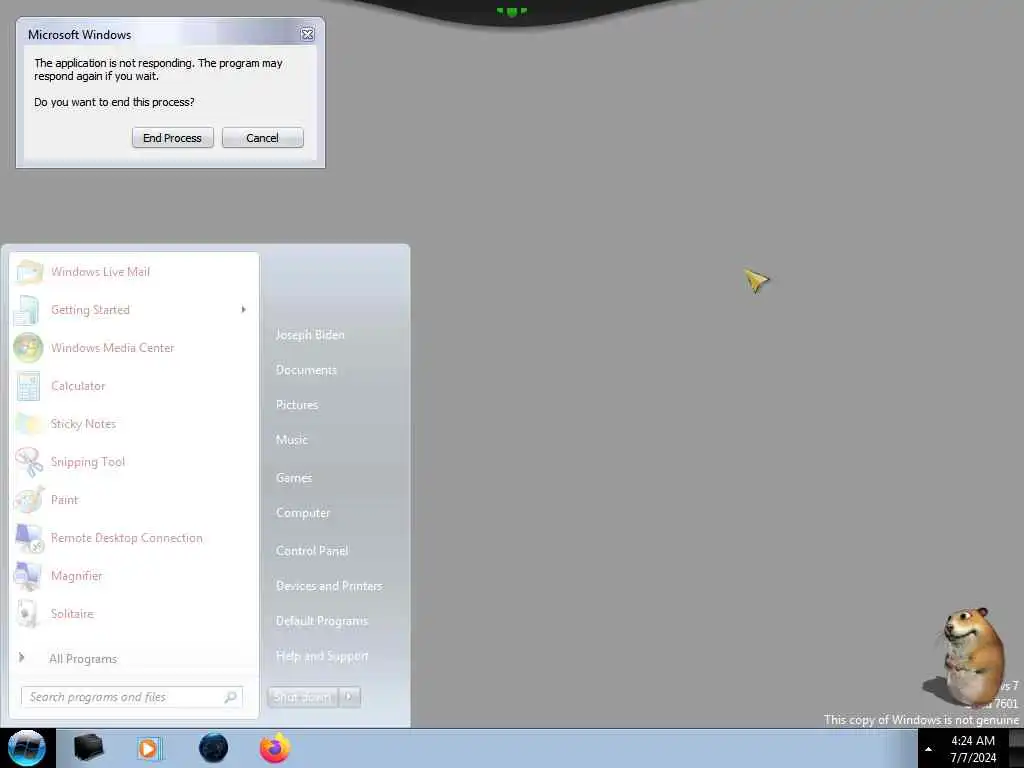
Task: Open the Getting Started icon
Action: [28, 310]
